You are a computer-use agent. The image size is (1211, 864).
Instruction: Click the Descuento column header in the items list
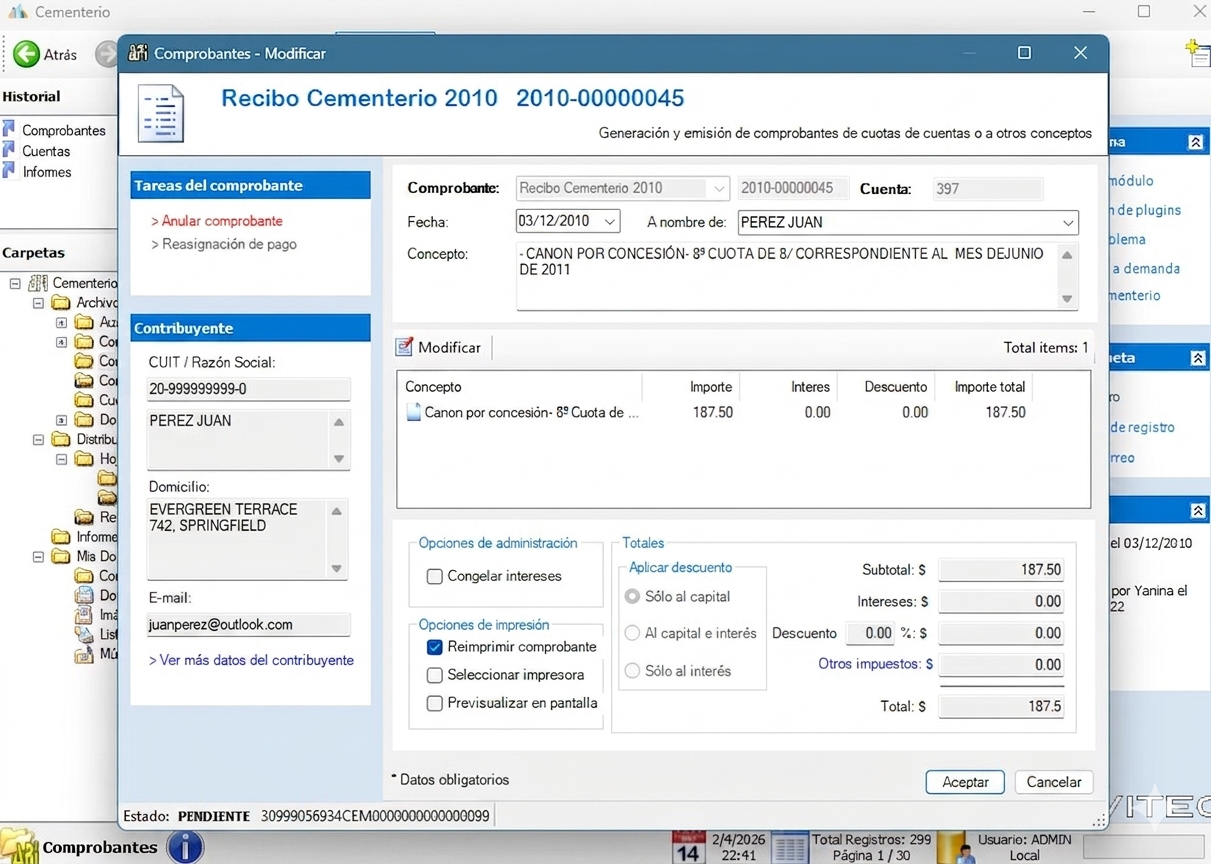coord(887,387)
